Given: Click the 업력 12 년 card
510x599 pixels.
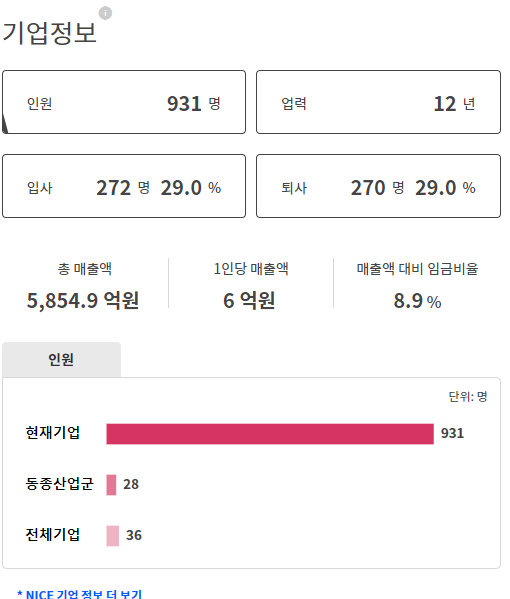Looking at the screenshot, I should tap(378, 102).
